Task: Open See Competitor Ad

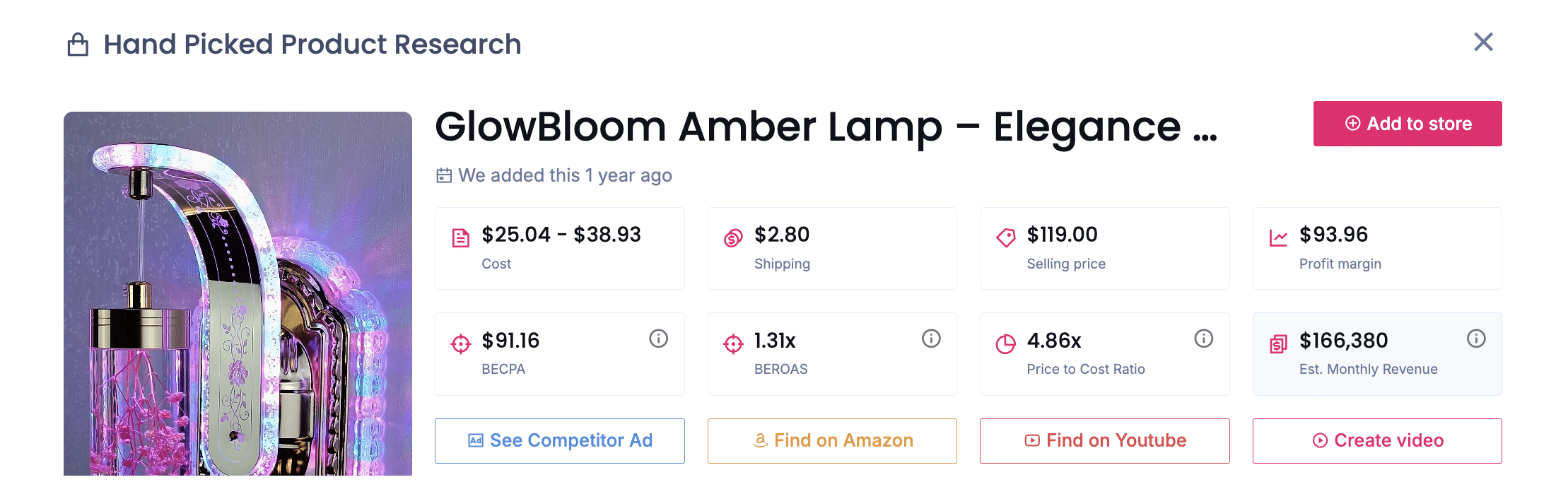Action: (559, 440)
